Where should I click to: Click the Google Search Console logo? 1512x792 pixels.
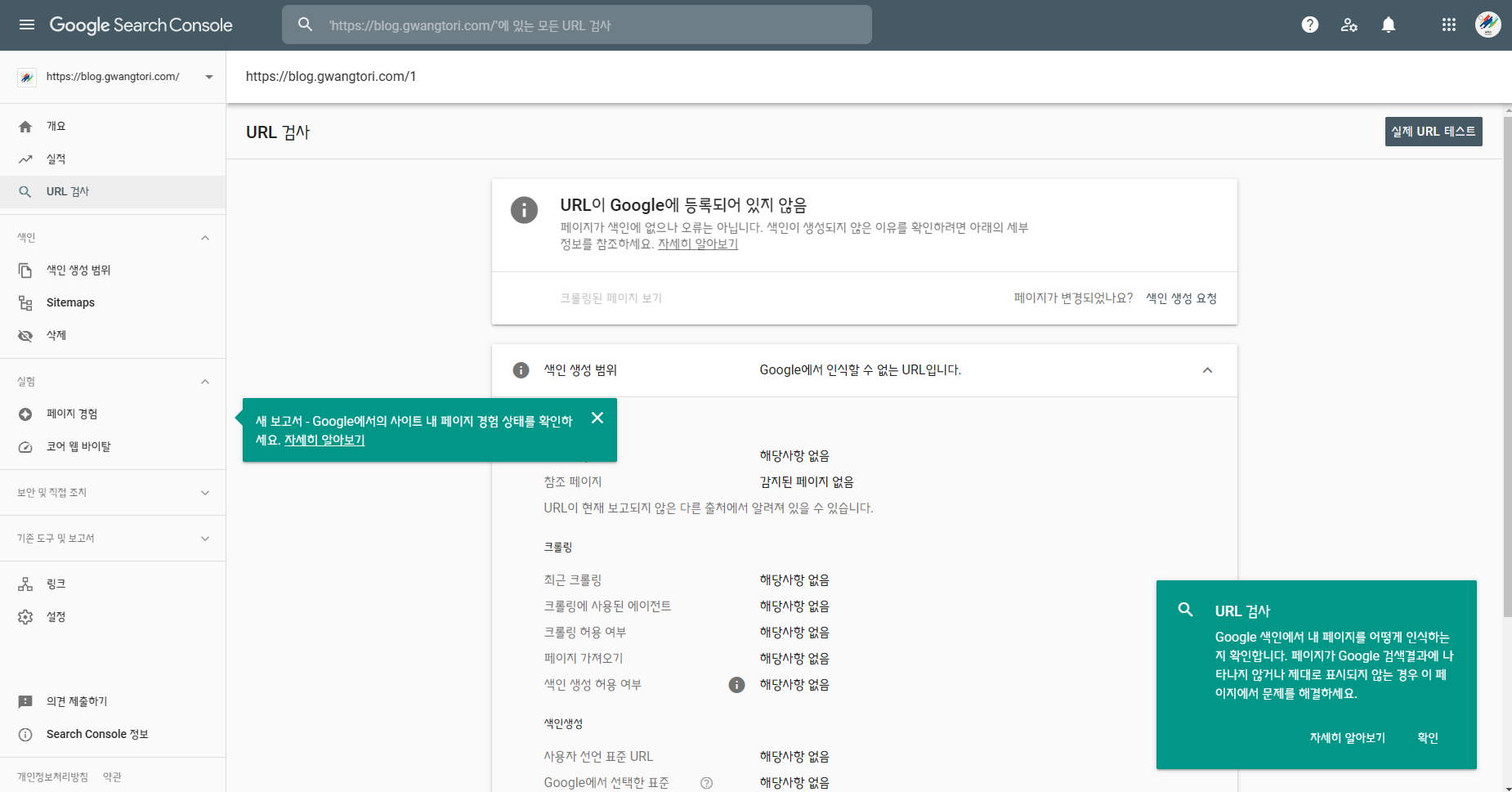pyautogui.click(x=141, y=25)
